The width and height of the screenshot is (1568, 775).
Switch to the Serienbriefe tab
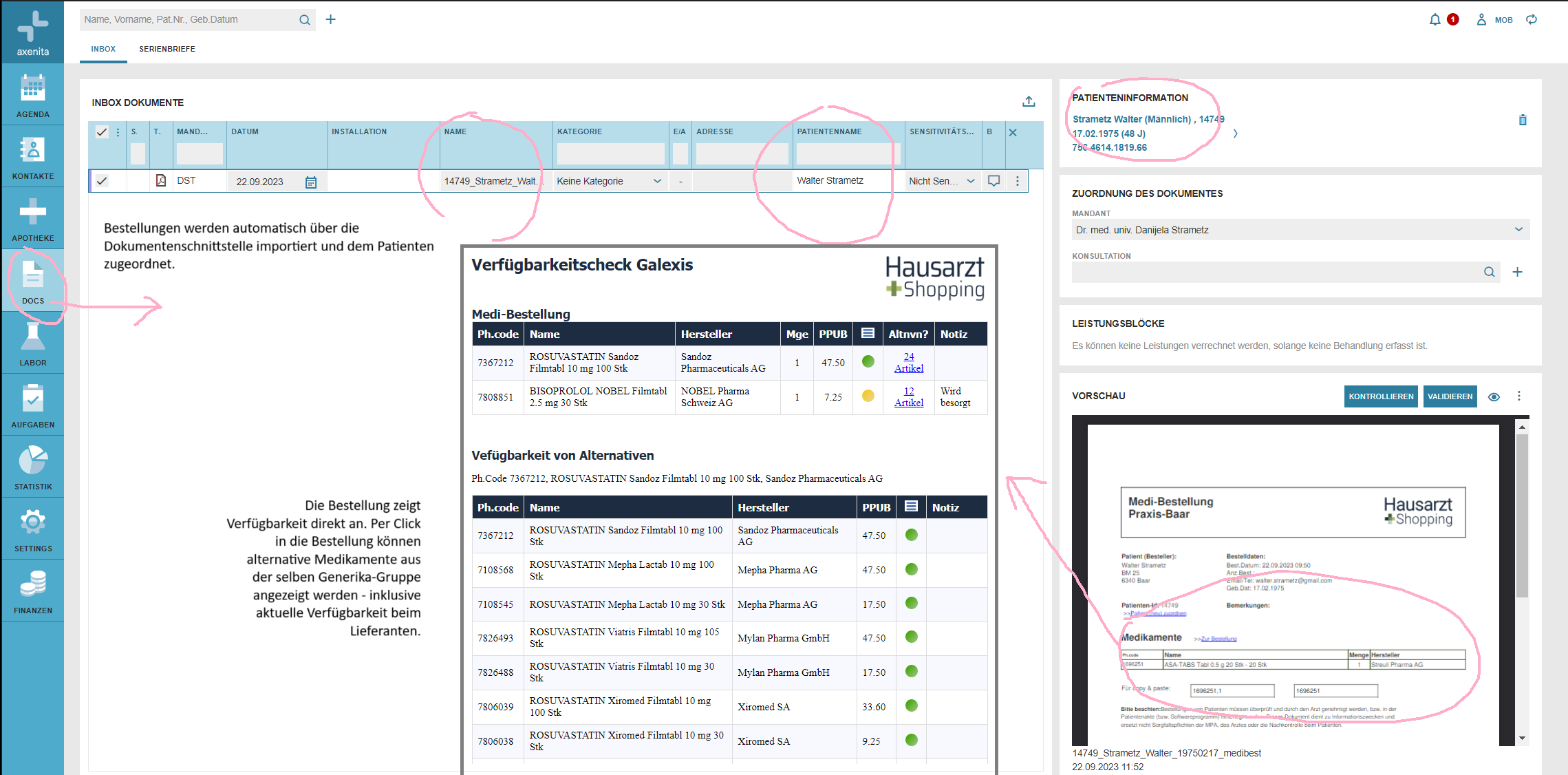click(167, 49)
